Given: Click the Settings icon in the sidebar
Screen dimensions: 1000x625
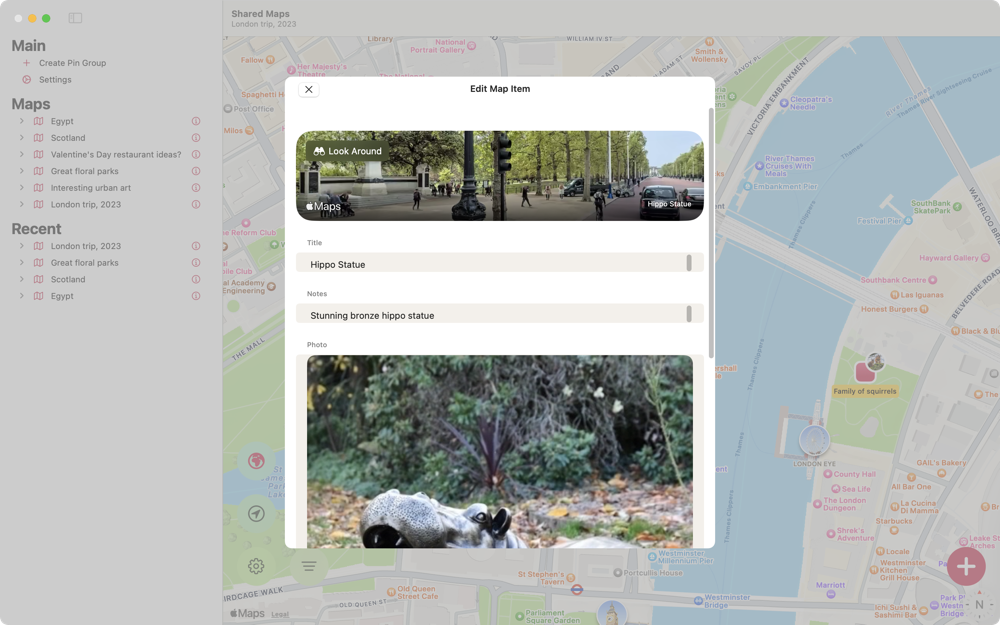Looking at the screenshot, I should [27, 80].
